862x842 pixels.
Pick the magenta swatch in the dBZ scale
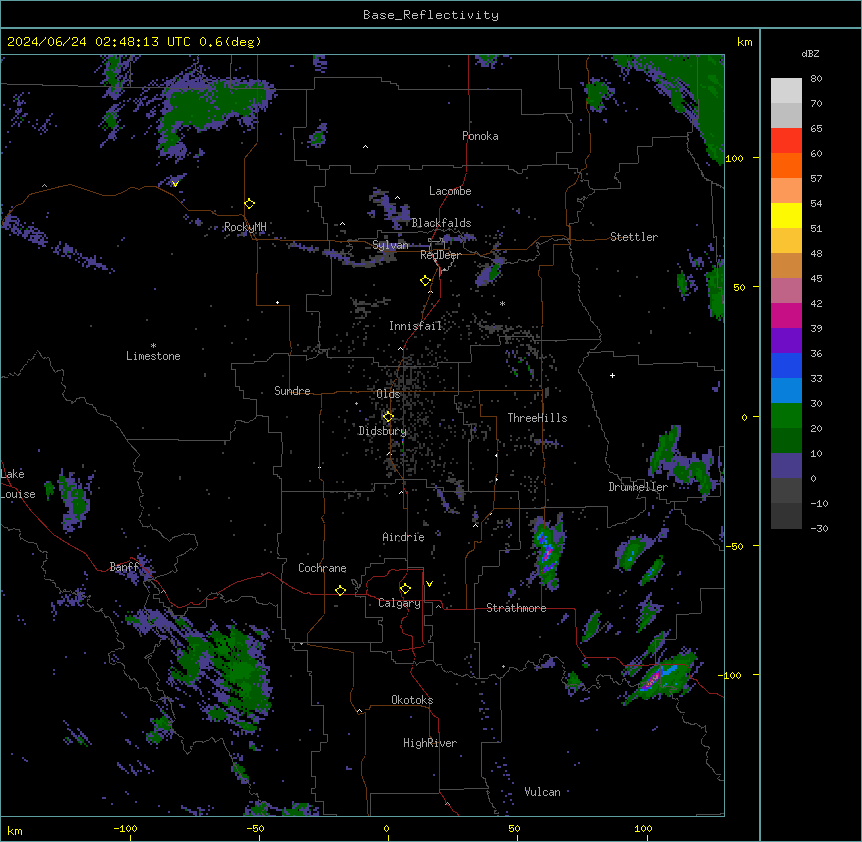coord(786,315)
